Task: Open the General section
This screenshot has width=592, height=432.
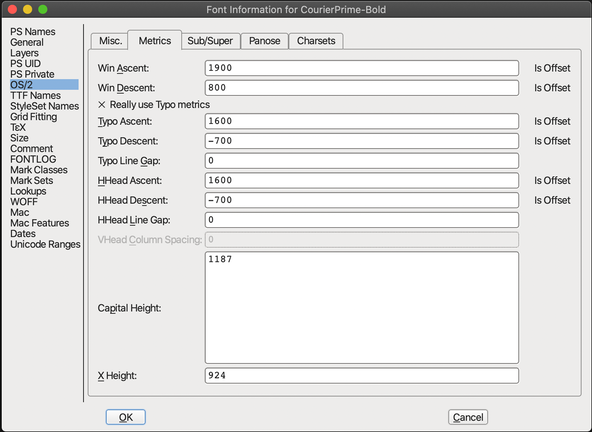Action: click(x=27, y=42)
